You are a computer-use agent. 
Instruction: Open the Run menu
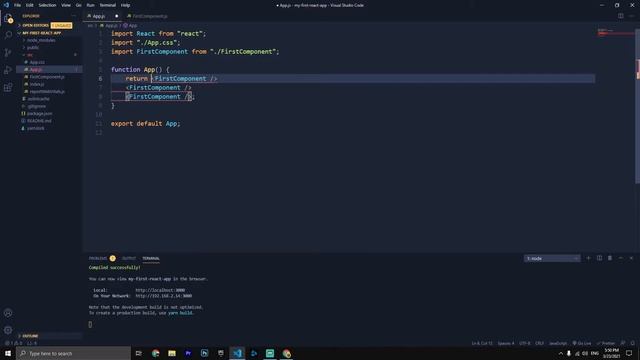tap(90, 5)
